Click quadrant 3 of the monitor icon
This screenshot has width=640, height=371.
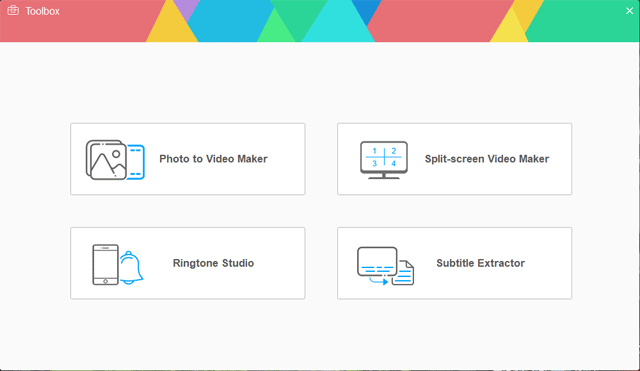(374, 164)
